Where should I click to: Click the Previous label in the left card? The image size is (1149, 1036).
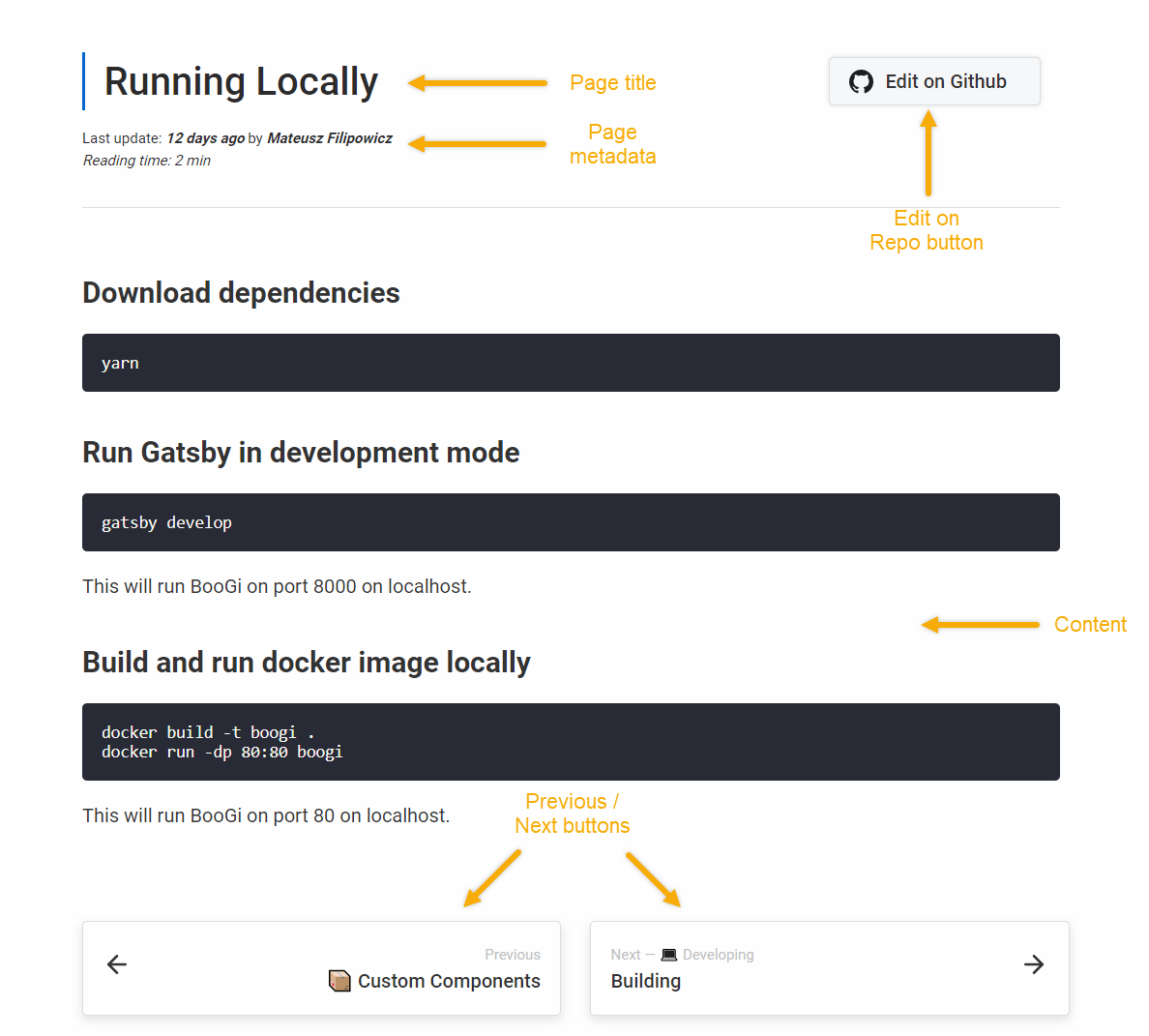point(513,955)
